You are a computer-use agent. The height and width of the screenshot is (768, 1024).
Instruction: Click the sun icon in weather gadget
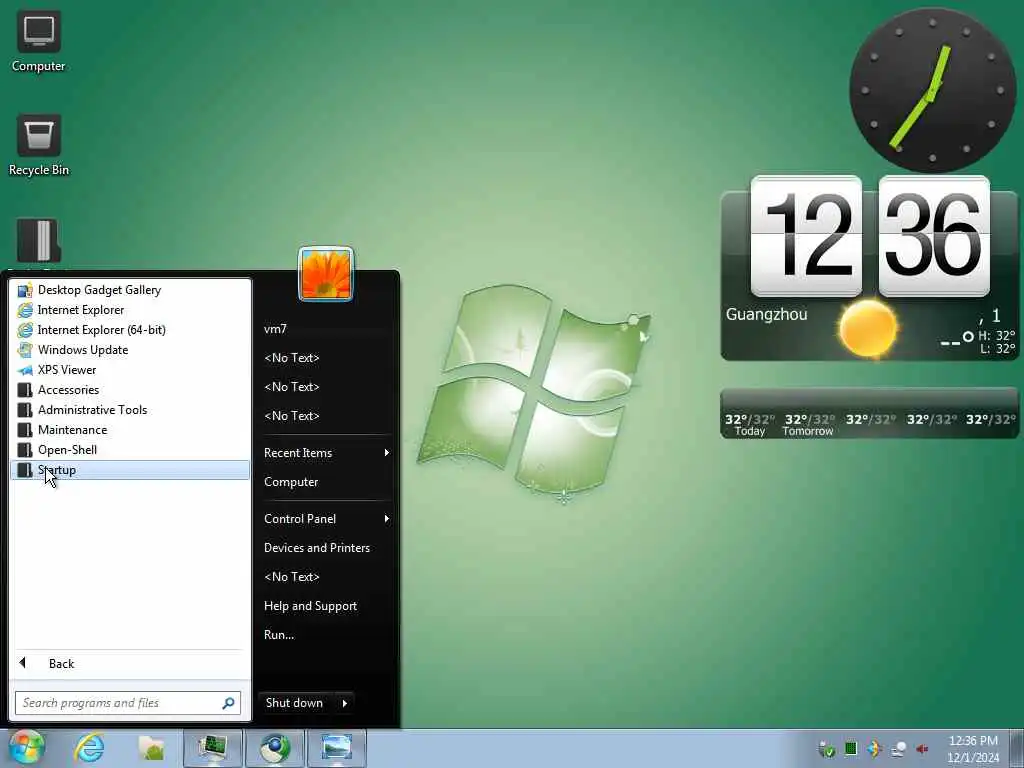tap(868, 328)
